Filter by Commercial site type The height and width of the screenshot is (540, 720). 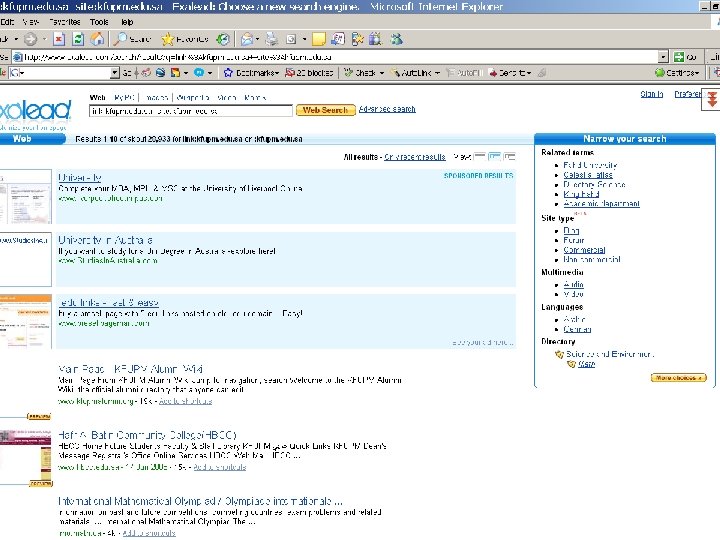[584, 250]
